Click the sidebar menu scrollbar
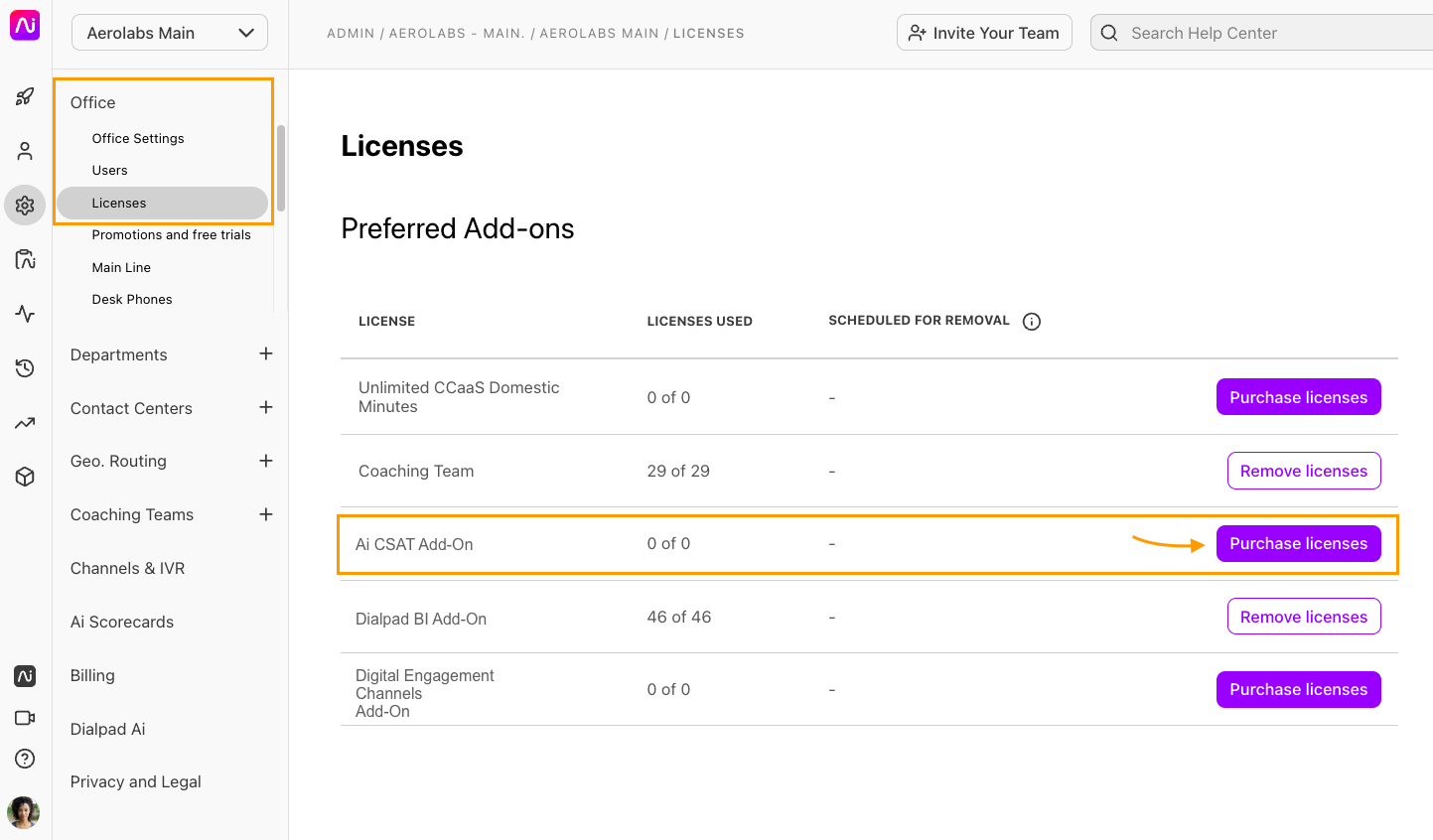This screenshot has width=1433, height=840. (x=281, y=168)
